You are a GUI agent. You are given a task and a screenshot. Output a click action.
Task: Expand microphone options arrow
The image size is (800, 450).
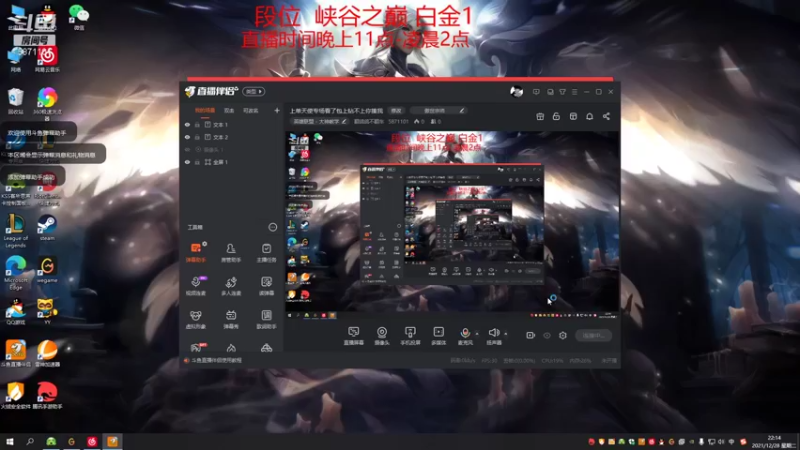click(x=477, y=334)
